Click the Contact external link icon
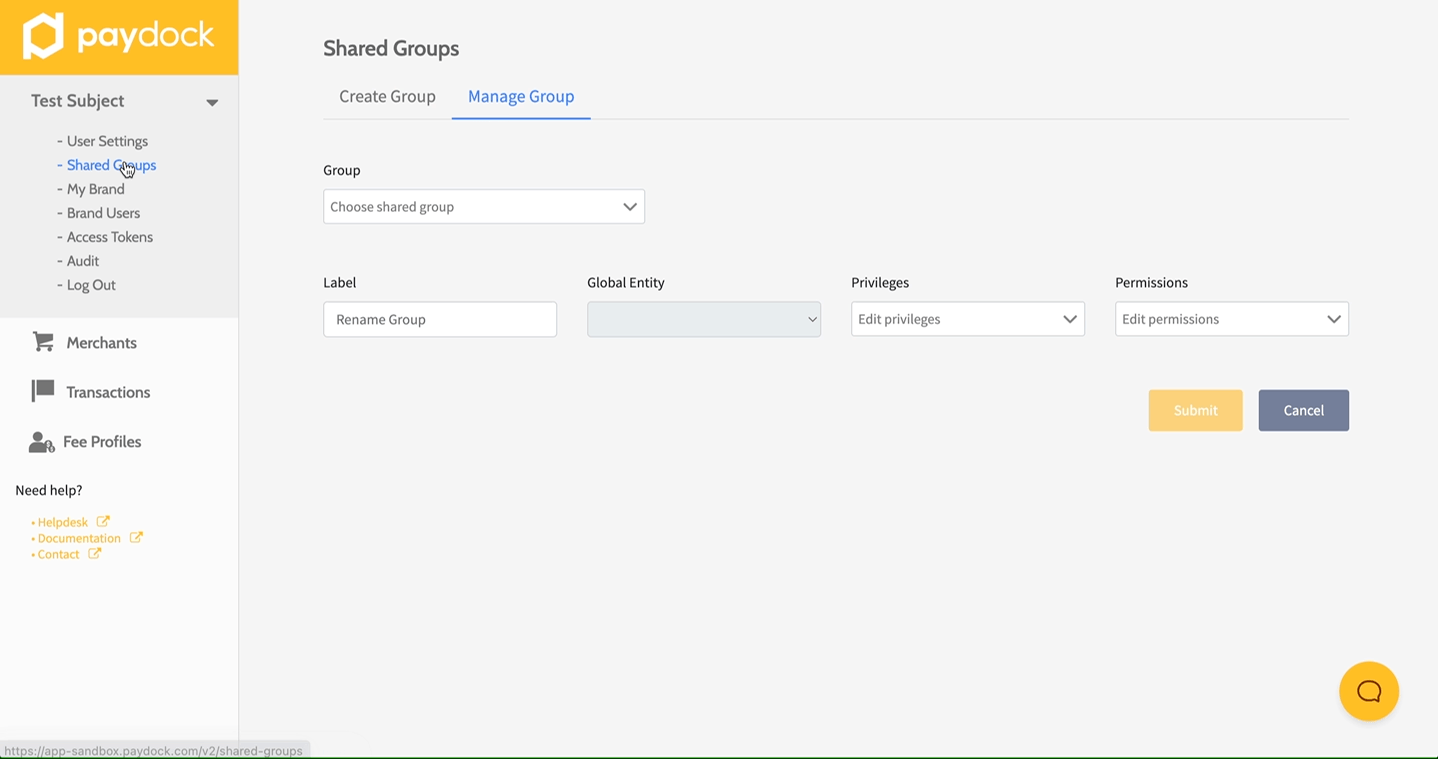The height and width of the screenshot is (759, 1438). tap(94, 554)
